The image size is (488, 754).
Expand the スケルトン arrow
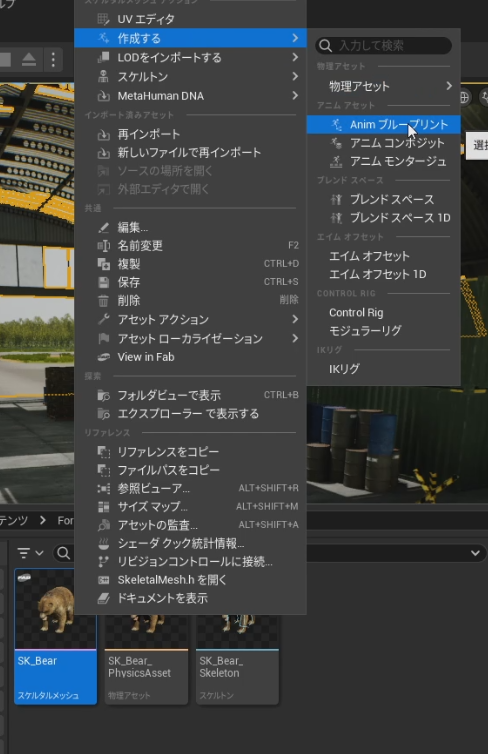coord(295,76)
